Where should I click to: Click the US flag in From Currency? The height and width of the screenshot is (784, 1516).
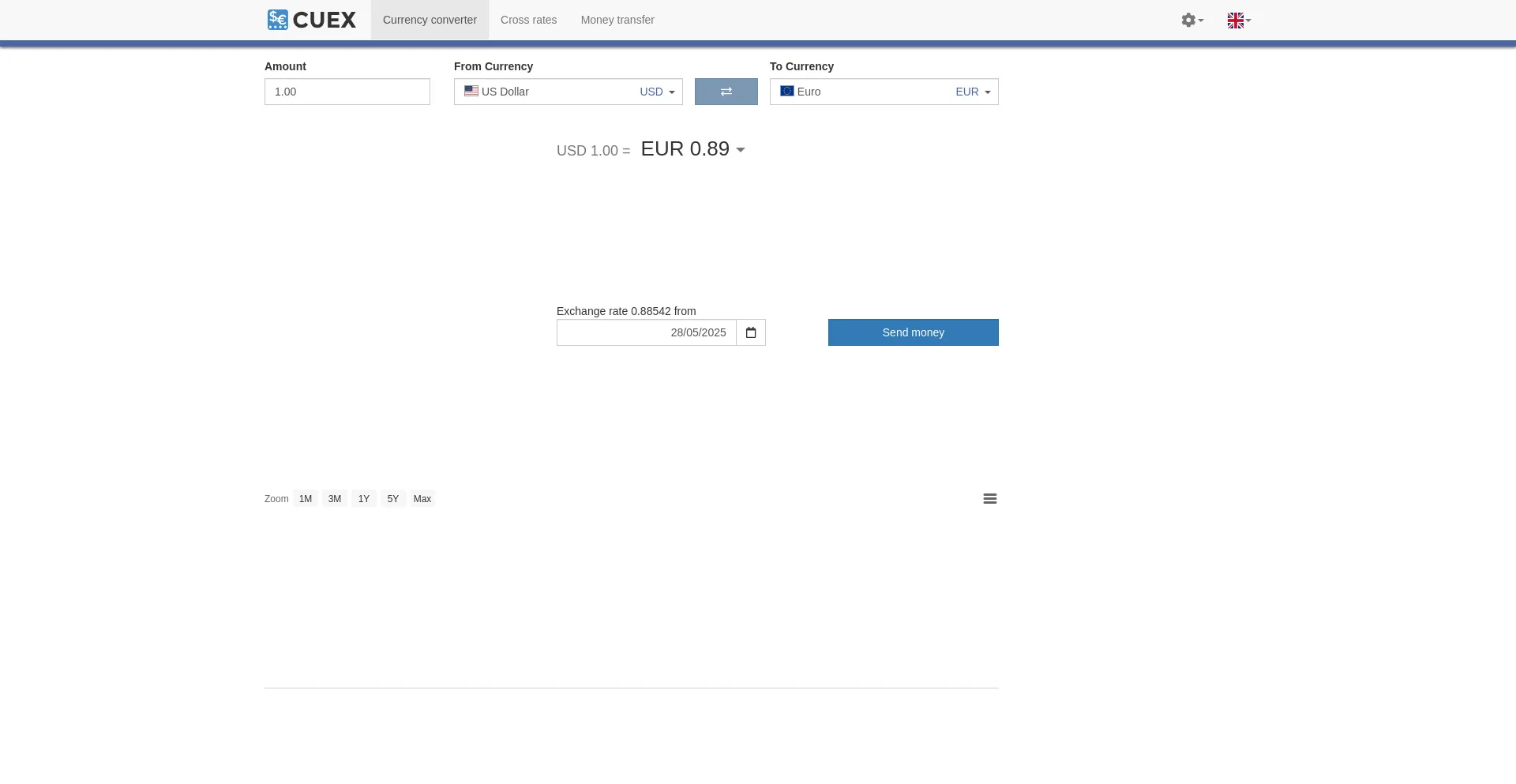(x=471, y=91)
